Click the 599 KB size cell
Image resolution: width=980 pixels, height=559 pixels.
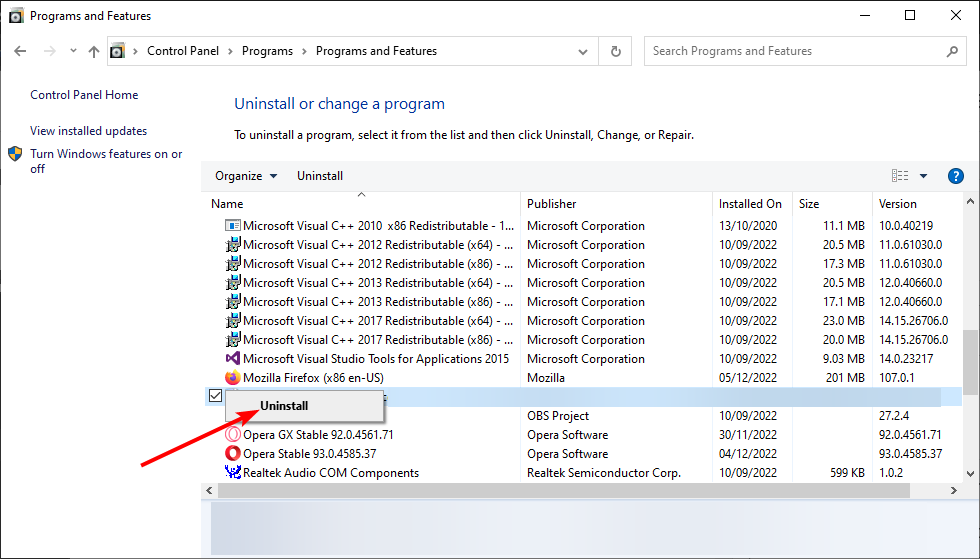tap(848, 473)
